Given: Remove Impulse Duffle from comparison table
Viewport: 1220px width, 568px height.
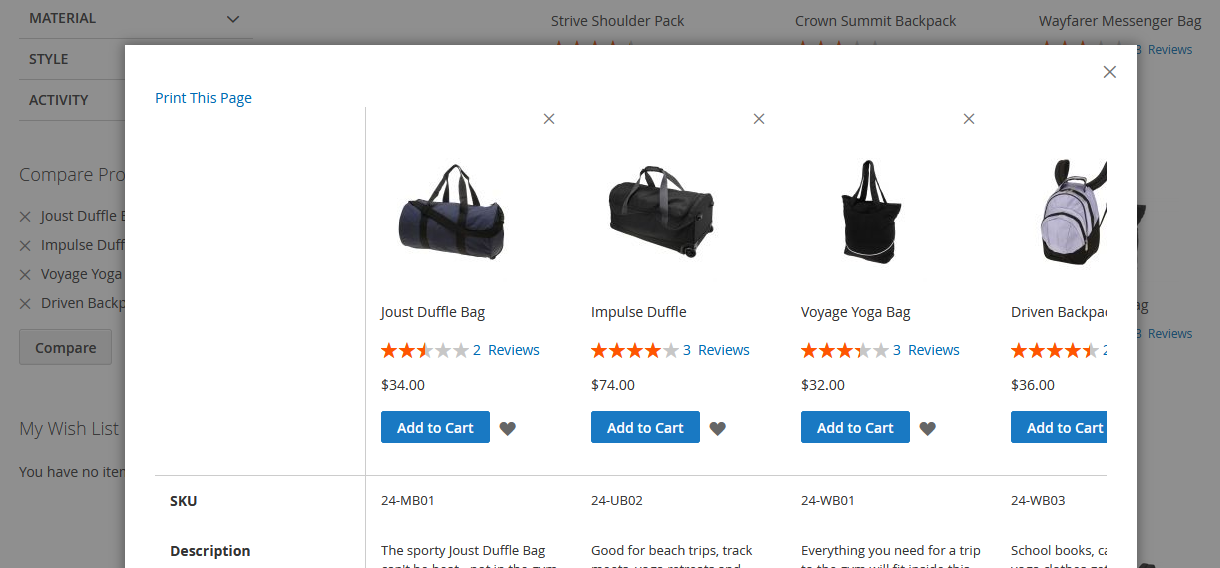Looking at the screenshot, I should click(x=758, y=119).
